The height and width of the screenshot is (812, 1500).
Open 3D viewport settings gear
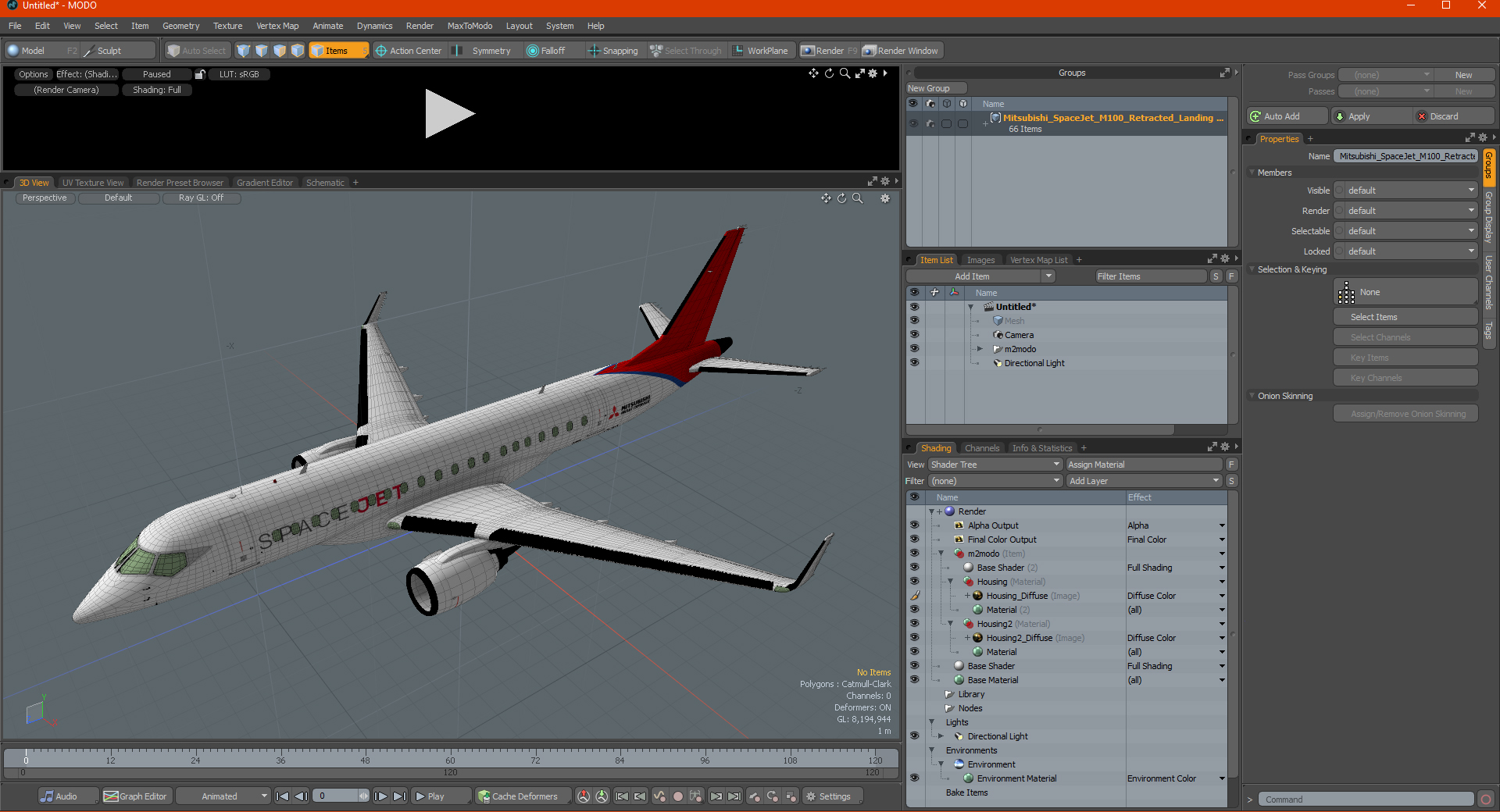point(885,198)
